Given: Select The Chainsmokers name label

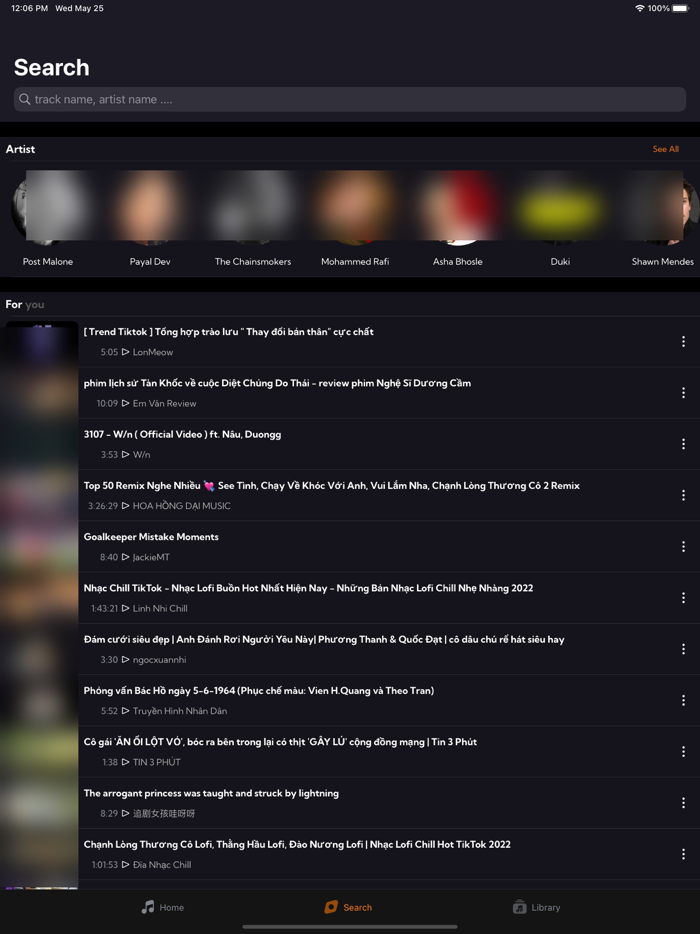Looking at the screenshot, I should (x=253, y=261).
